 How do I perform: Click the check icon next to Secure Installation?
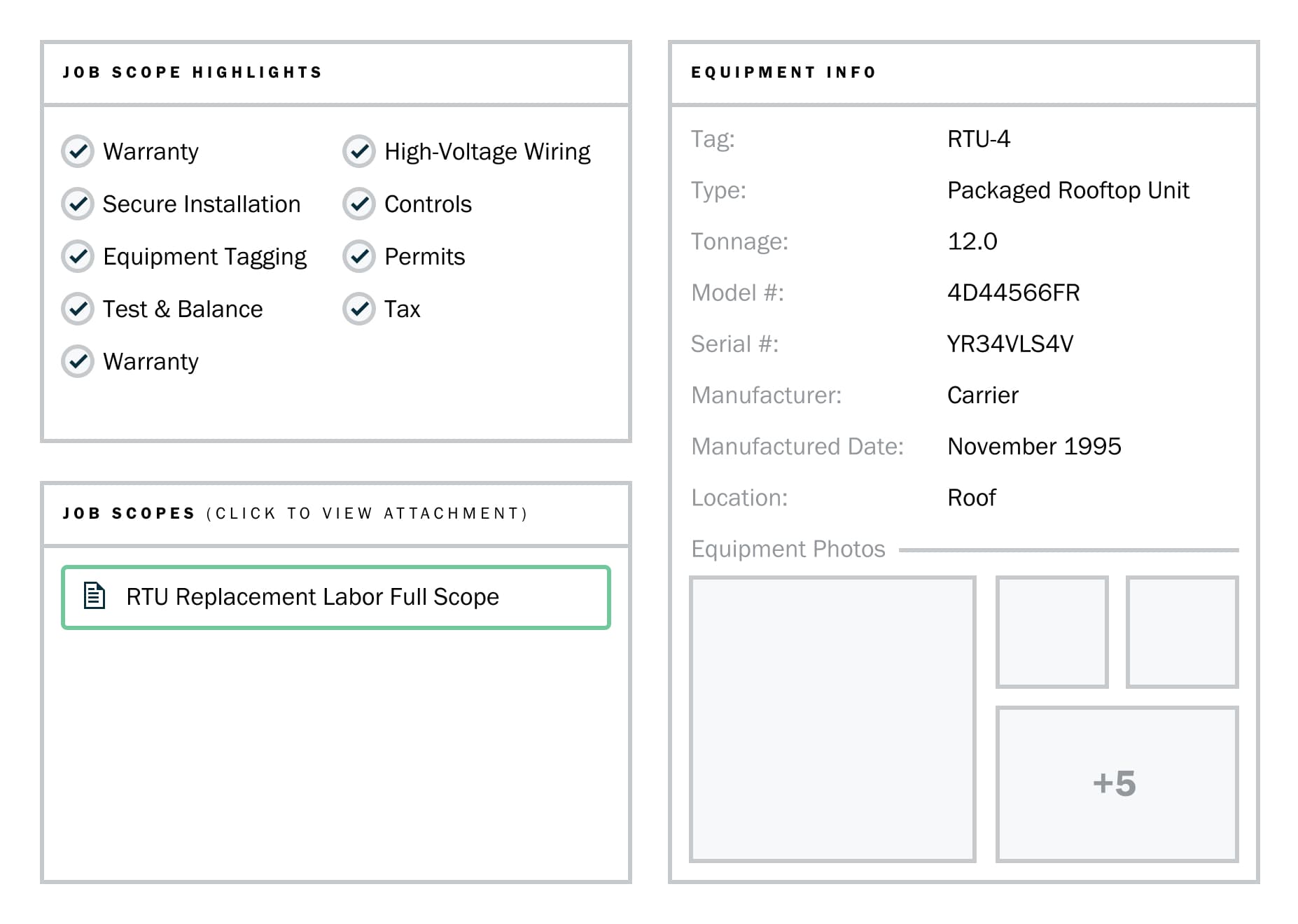pyautogui.click(x=78, y=204)
